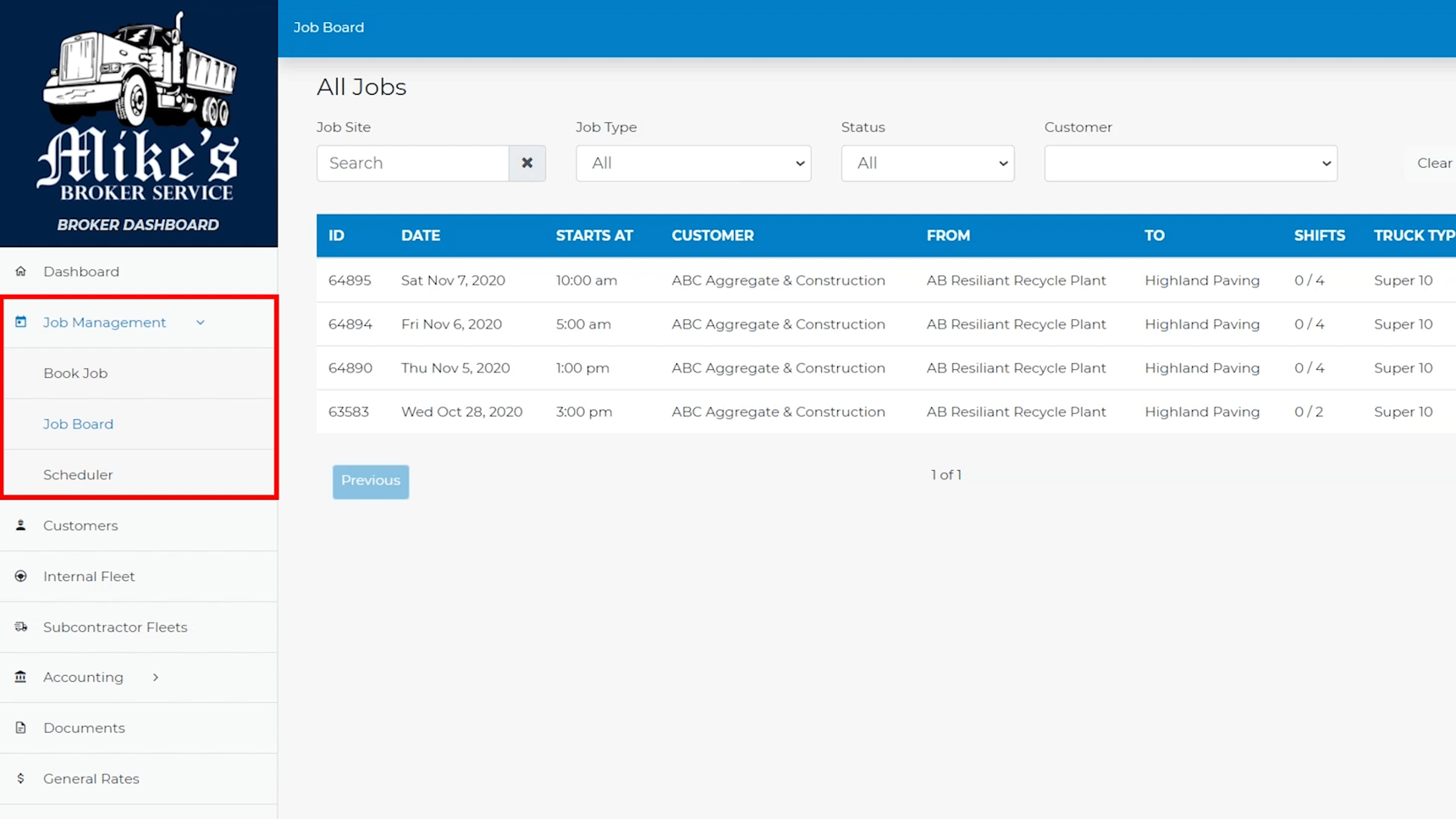Image resolution: width=1456 pixels, height=819 pixels.
Task: Click the Job Management calendar icon
Action: coord(20,322)
